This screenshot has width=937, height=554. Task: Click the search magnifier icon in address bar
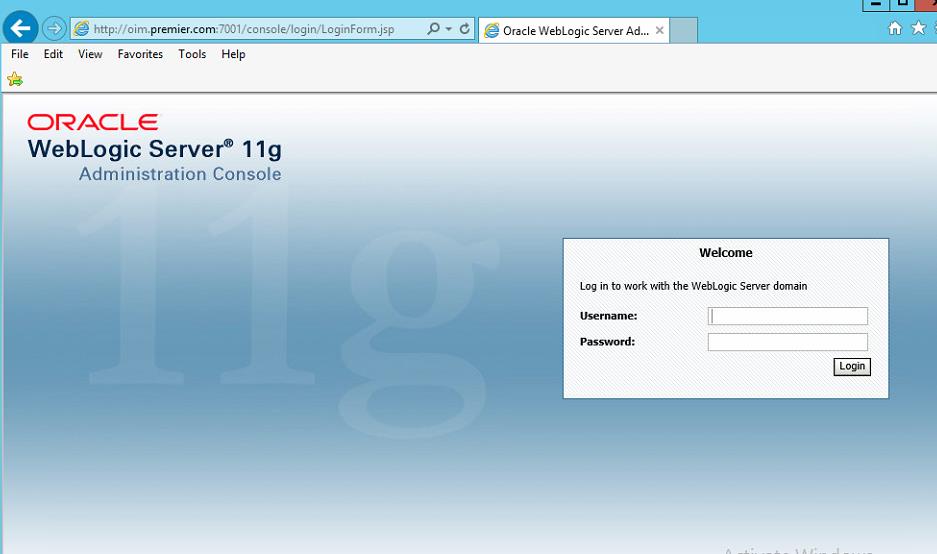tap(433, 29)
